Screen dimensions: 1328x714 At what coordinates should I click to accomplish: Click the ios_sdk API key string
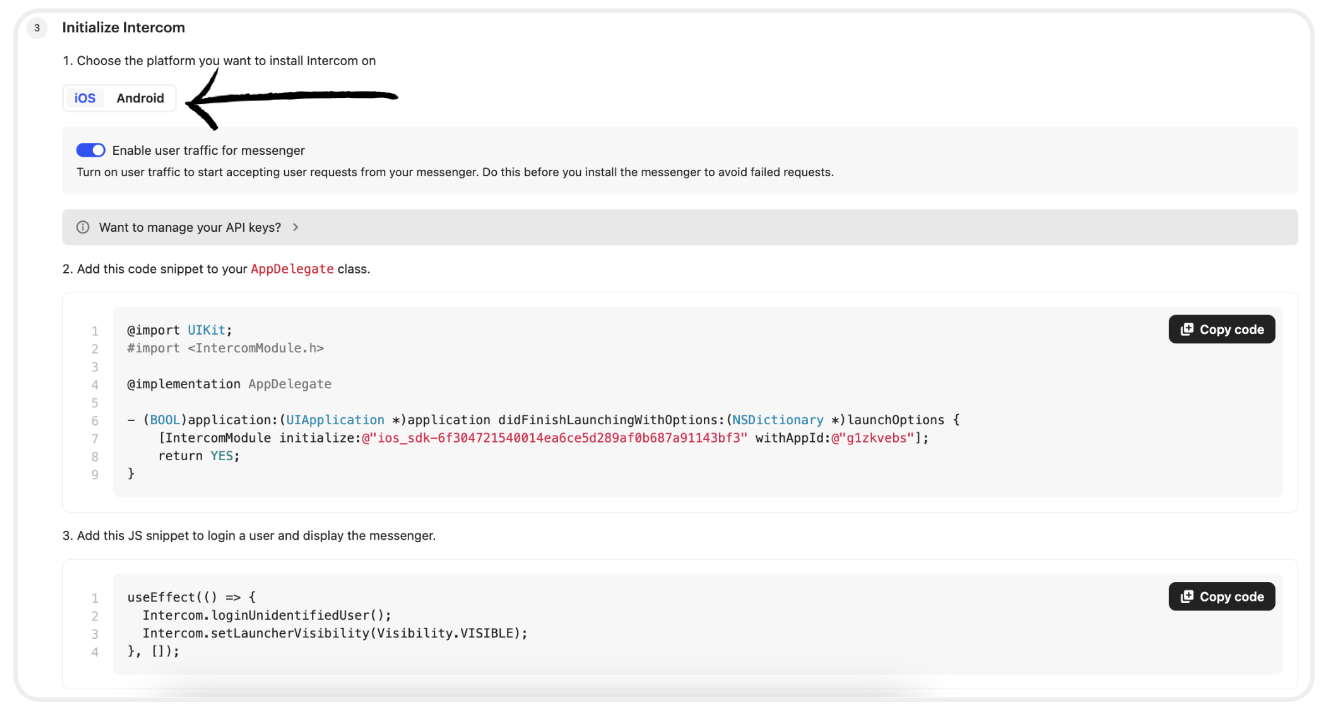pyautogui.click(x=559, y=438)
